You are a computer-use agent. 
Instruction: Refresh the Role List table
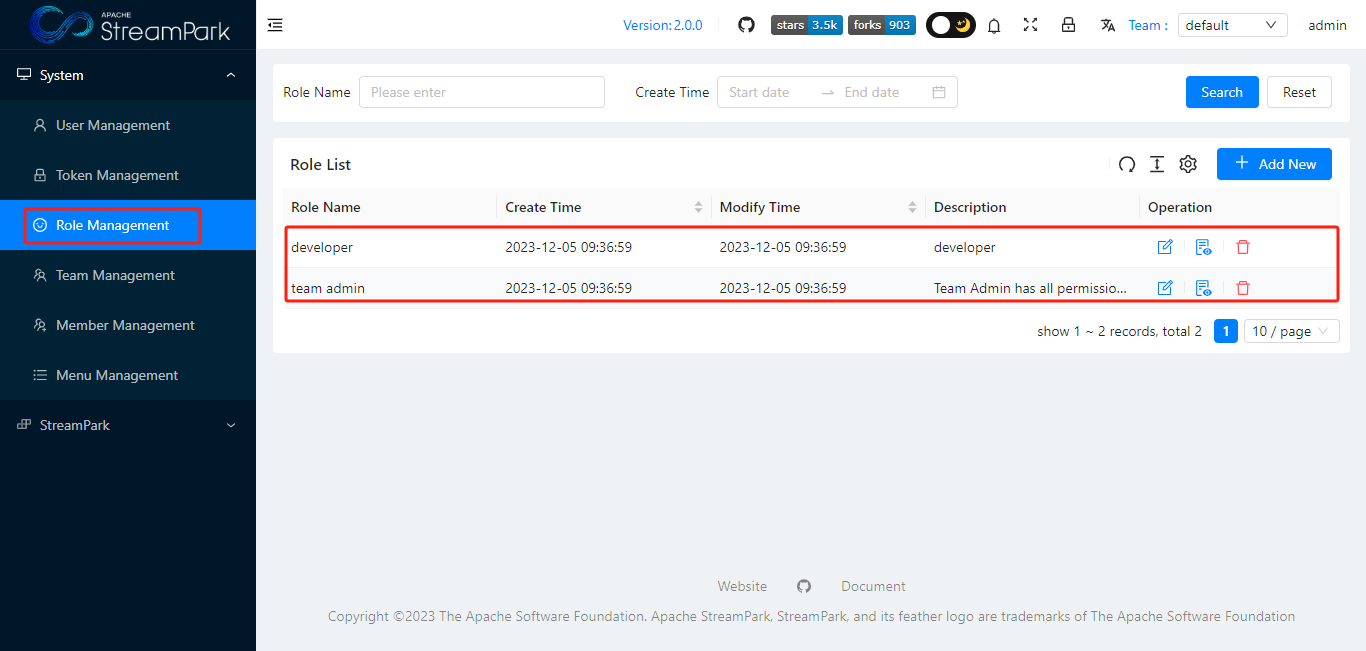click(1127, 165)
